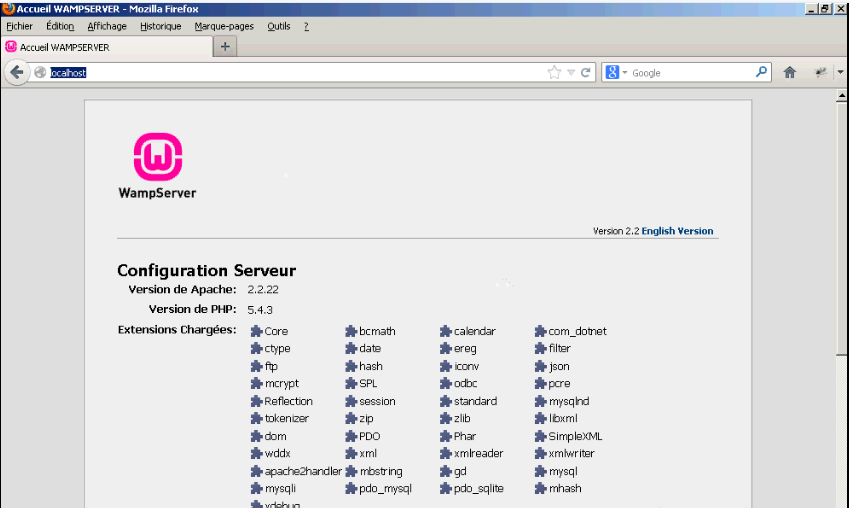Click the Version 2.2 text
Viewport: 849px width, 508px height.
616,231
